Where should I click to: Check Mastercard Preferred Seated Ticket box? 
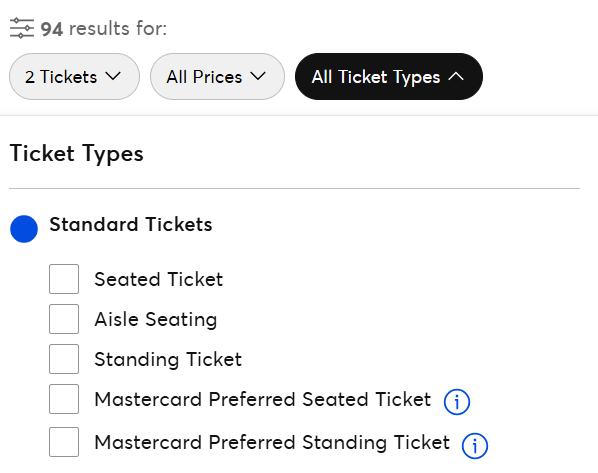(64, 399)
